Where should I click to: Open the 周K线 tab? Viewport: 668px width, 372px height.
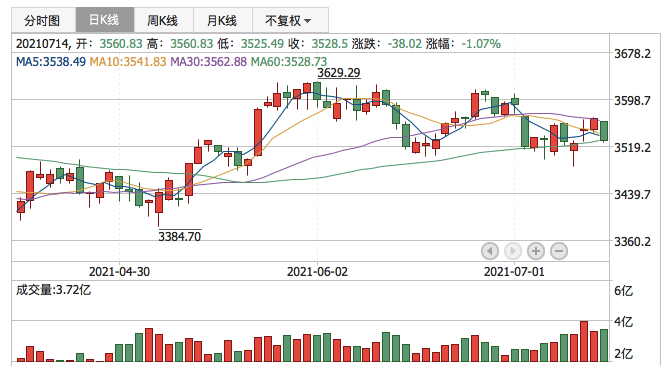click(x=164, y=20)
